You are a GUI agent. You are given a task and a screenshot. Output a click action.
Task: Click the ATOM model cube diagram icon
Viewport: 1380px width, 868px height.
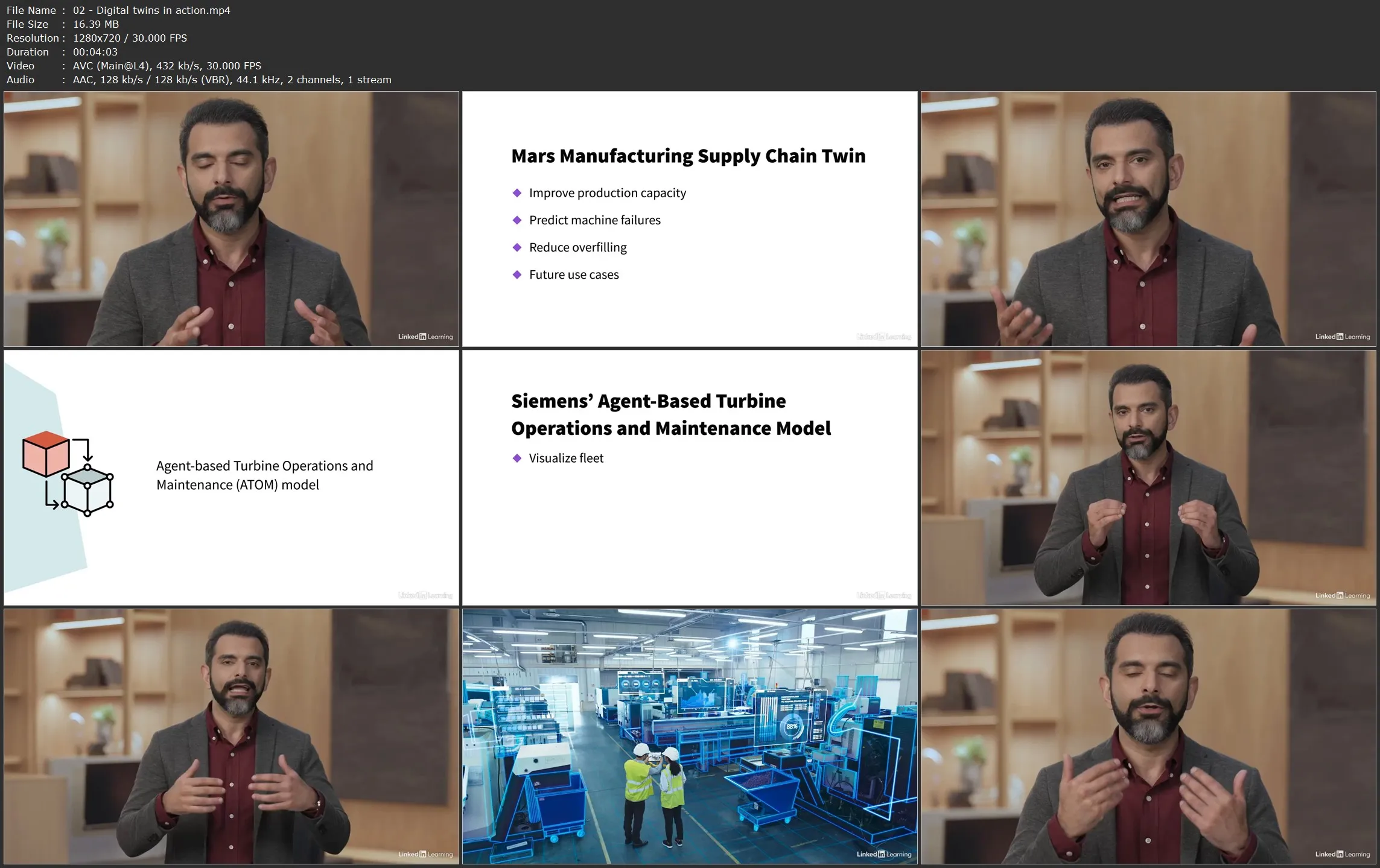[68, 474]
